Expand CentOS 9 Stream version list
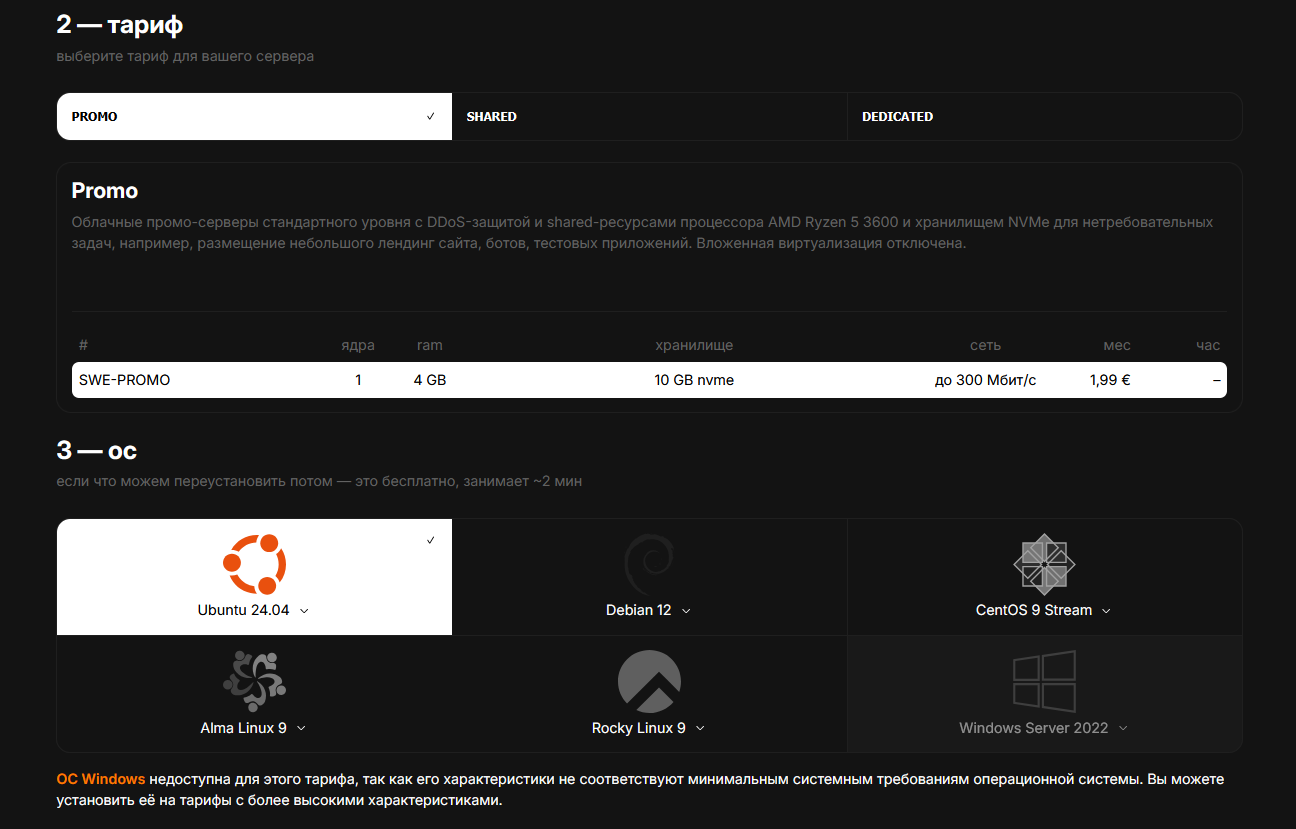The width and height of the screenshot is (1296, 829). (x=1106, y=611)
